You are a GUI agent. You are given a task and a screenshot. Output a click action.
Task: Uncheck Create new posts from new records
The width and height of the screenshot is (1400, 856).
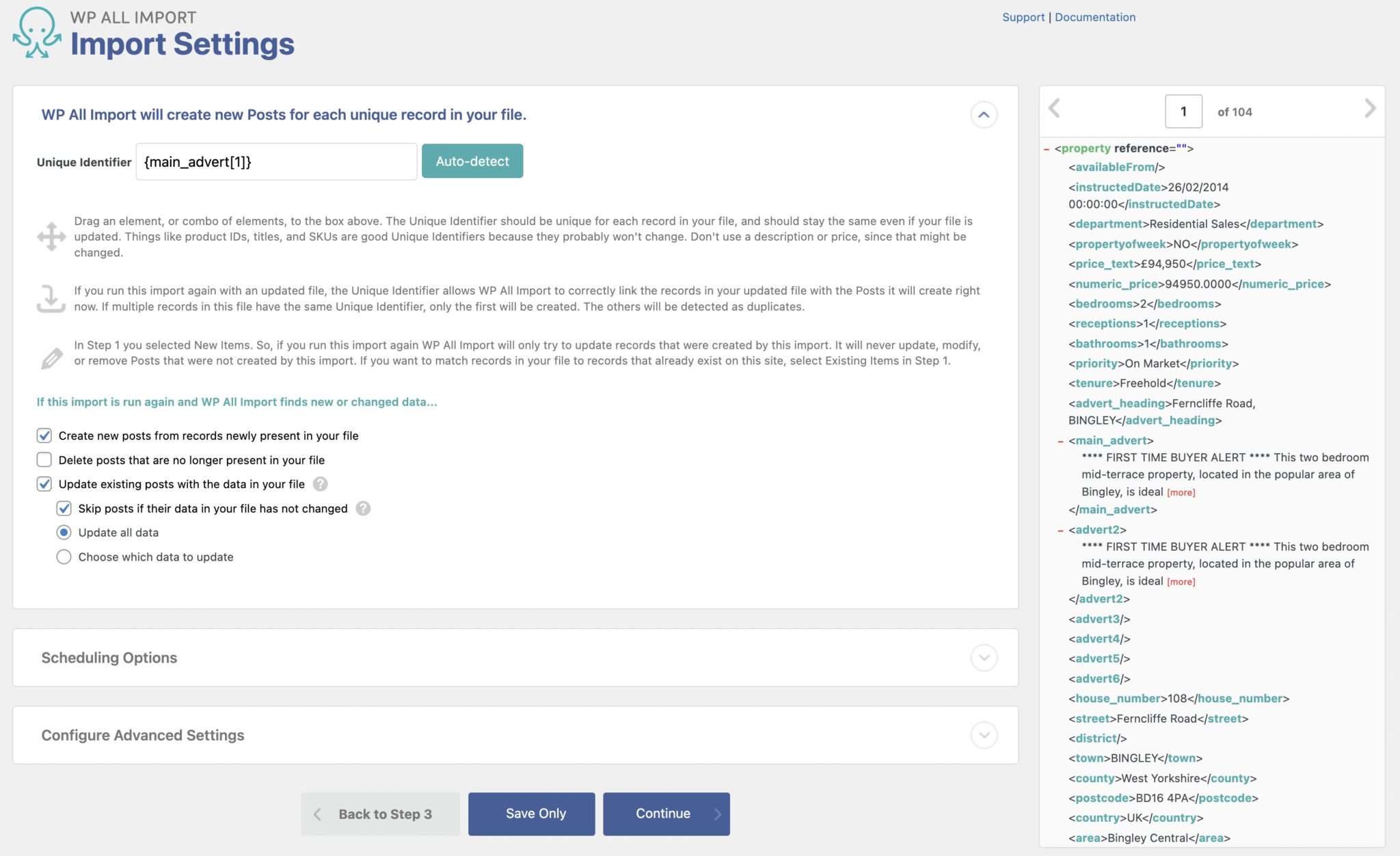(x=44, y=436)
